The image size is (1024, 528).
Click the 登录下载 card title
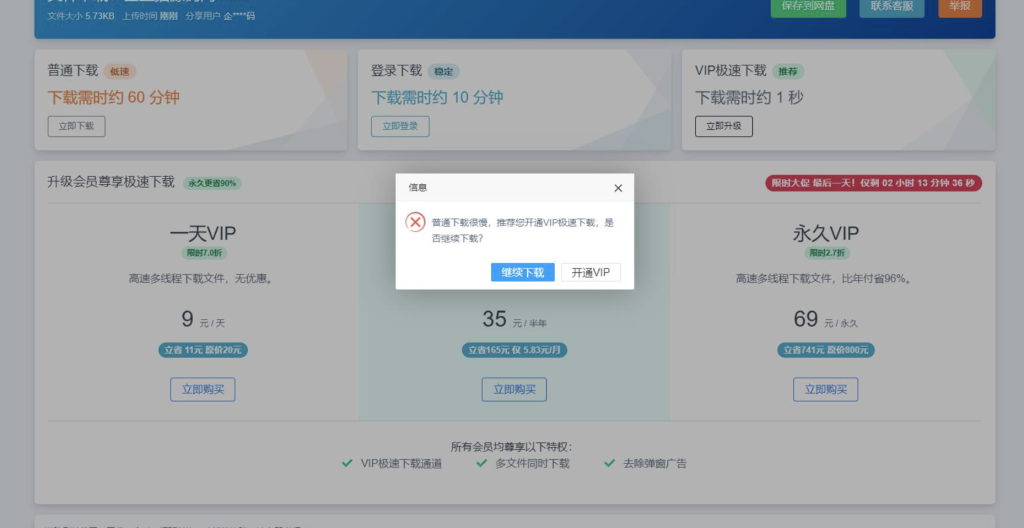(x=396, y=71)
